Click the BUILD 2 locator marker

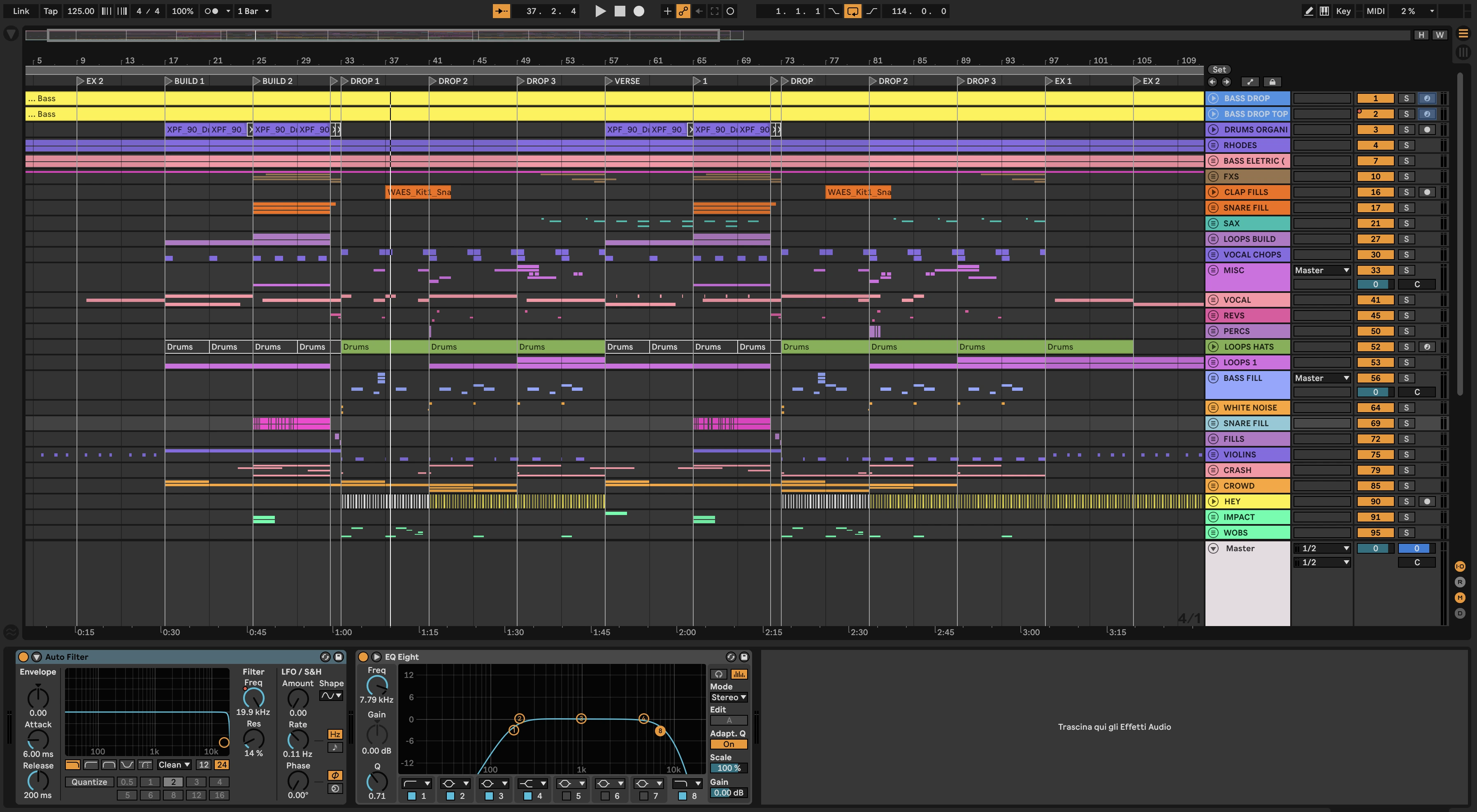tap(257, 81)
